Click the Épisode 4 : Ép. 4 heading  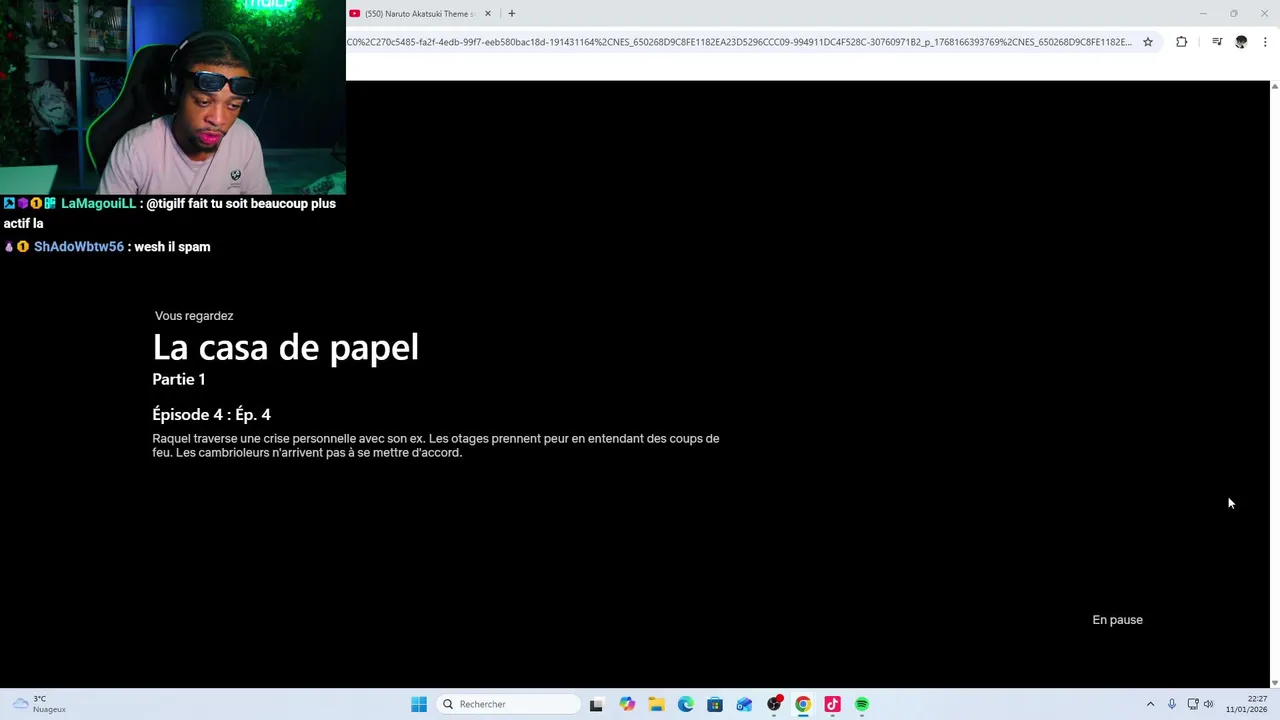tap(211, 414)
